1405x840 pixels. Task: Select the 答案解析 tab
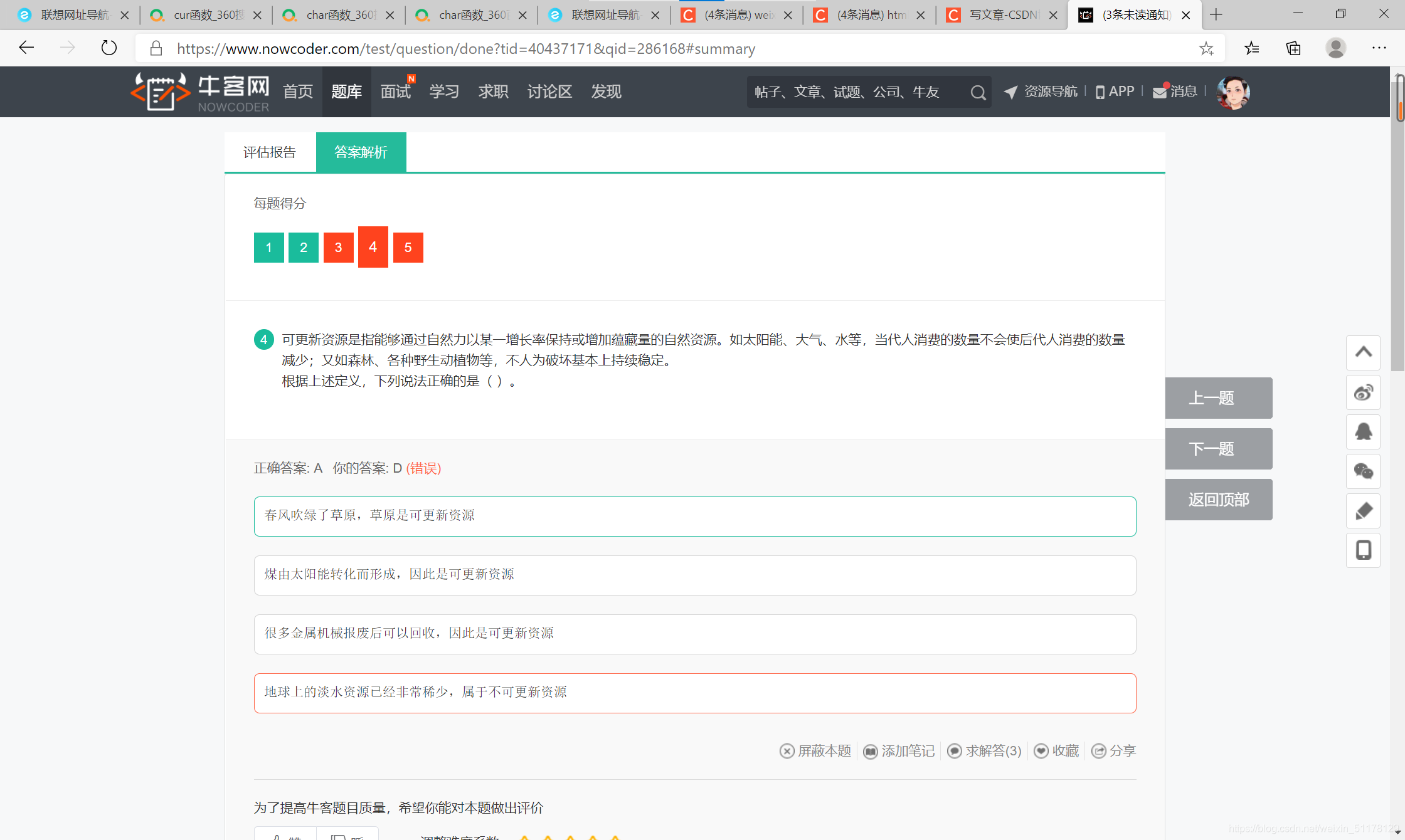361,152
